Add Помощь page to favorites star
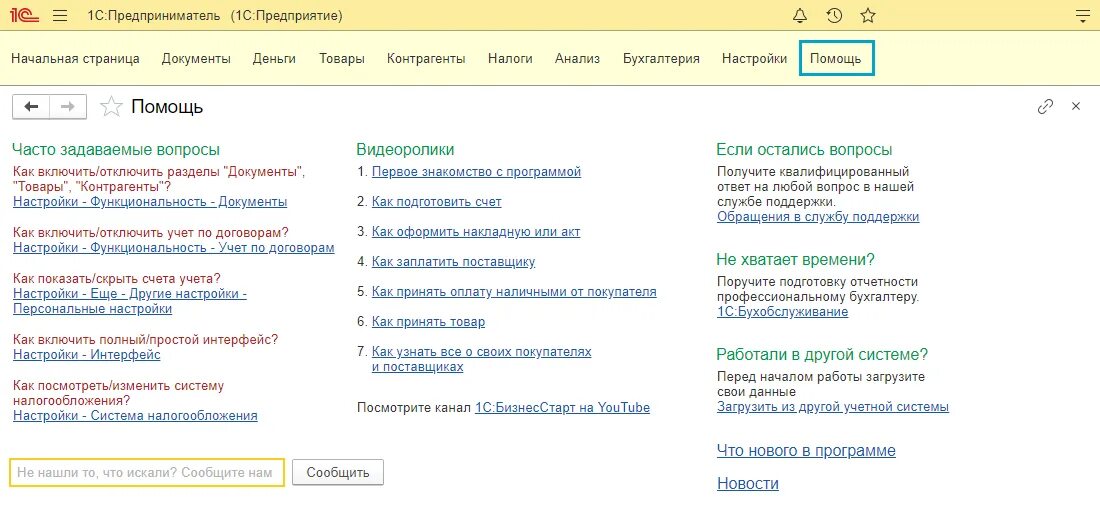 tap(111, 107)
